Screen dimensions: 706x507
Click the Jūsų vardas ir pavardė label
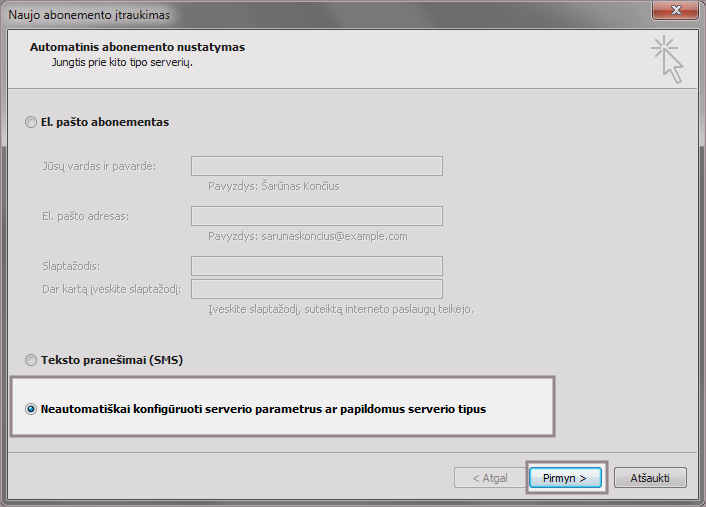pyautogui.click(x=99, y=166)
